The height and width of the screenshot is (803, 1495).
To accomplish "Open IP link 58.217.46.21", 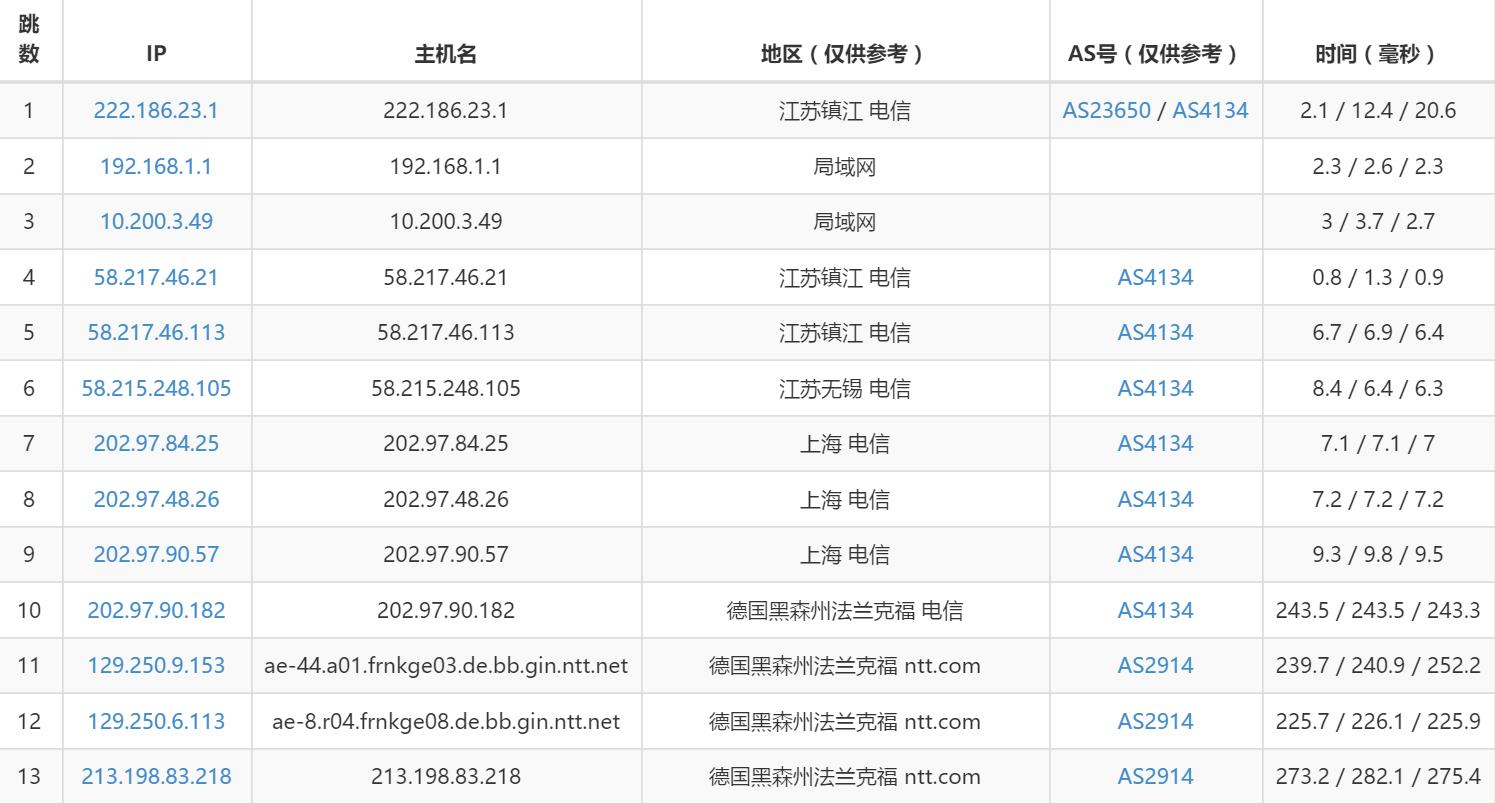I will (156, 277).
